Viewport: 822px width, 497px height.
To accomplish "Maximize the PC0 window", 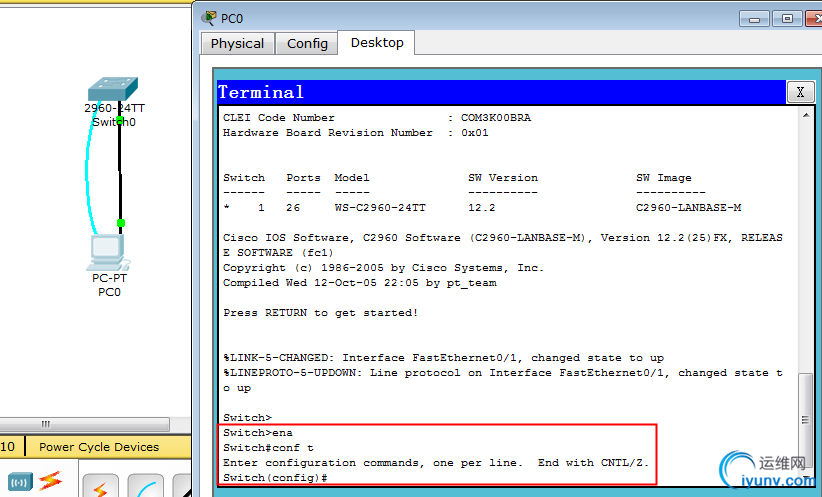I will 787,19.
